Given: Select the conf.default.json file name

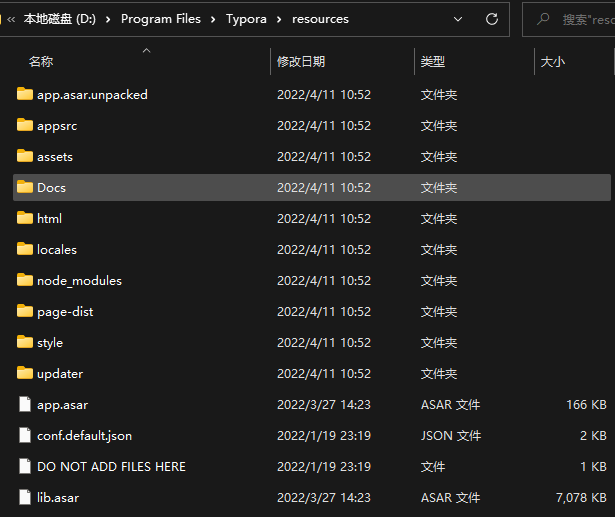Looking at the screenshot, I should [85, 435].
